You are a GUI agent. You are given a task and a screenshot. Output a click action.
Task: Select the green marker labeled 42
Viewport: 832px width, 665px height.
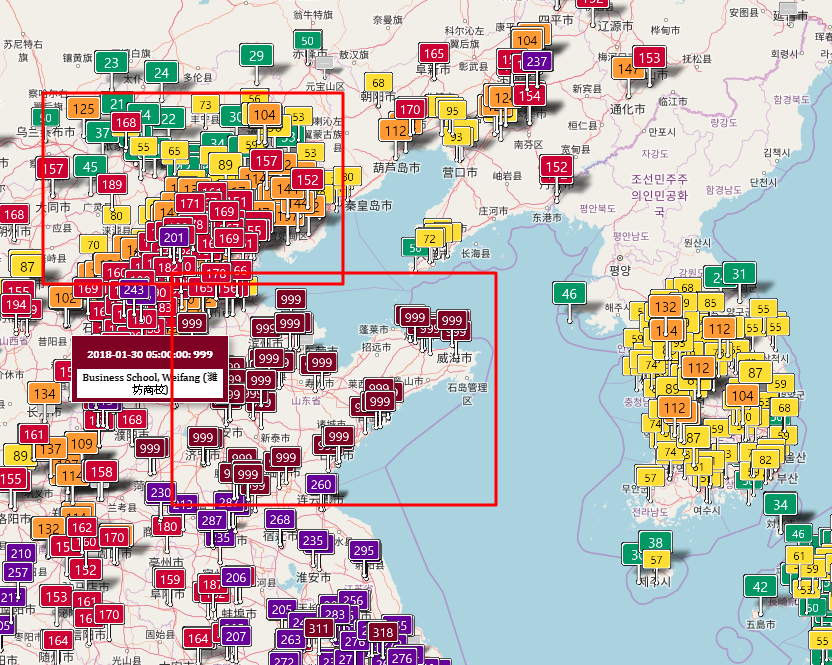coord(761,587)
